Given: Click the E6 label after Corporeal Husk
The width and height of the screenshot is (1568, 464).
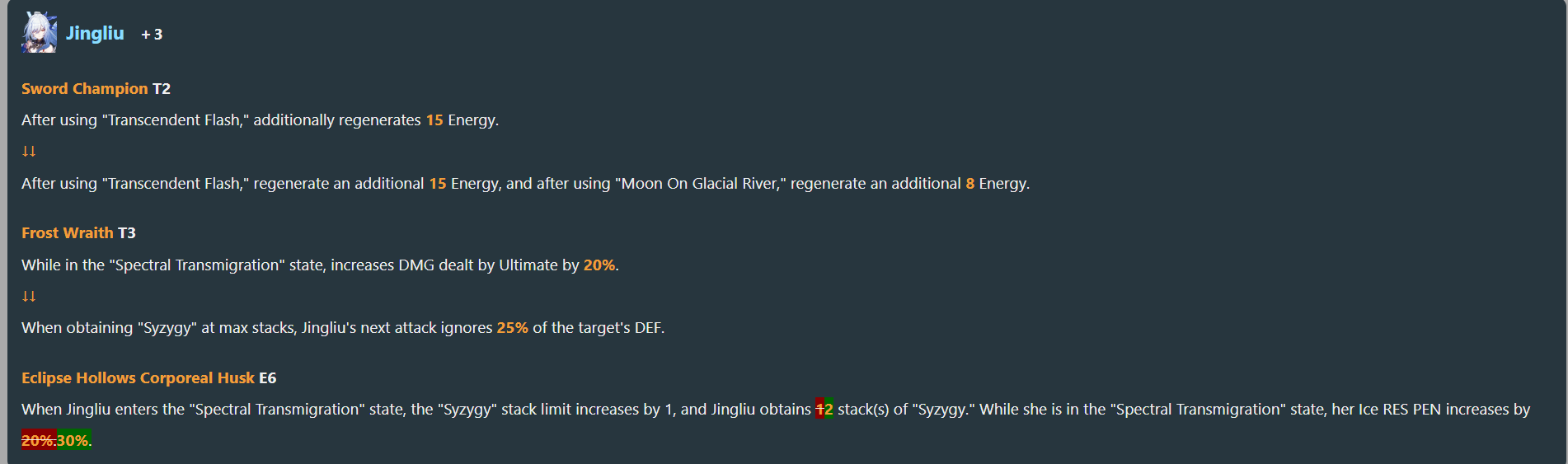Looking at the screenshot, I should [x=268, y=377].
